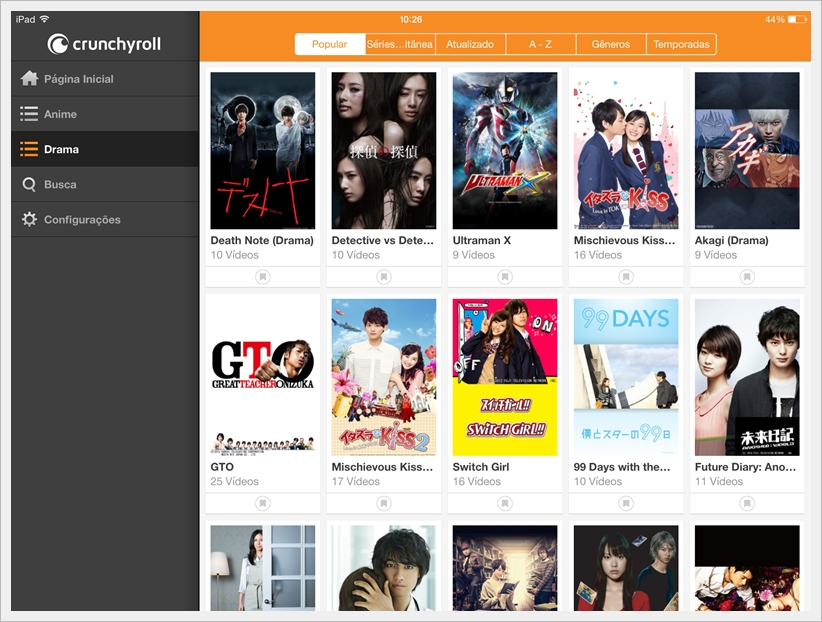
Task: Click the 44% battery percentage
Action: [x=775, y=19]
